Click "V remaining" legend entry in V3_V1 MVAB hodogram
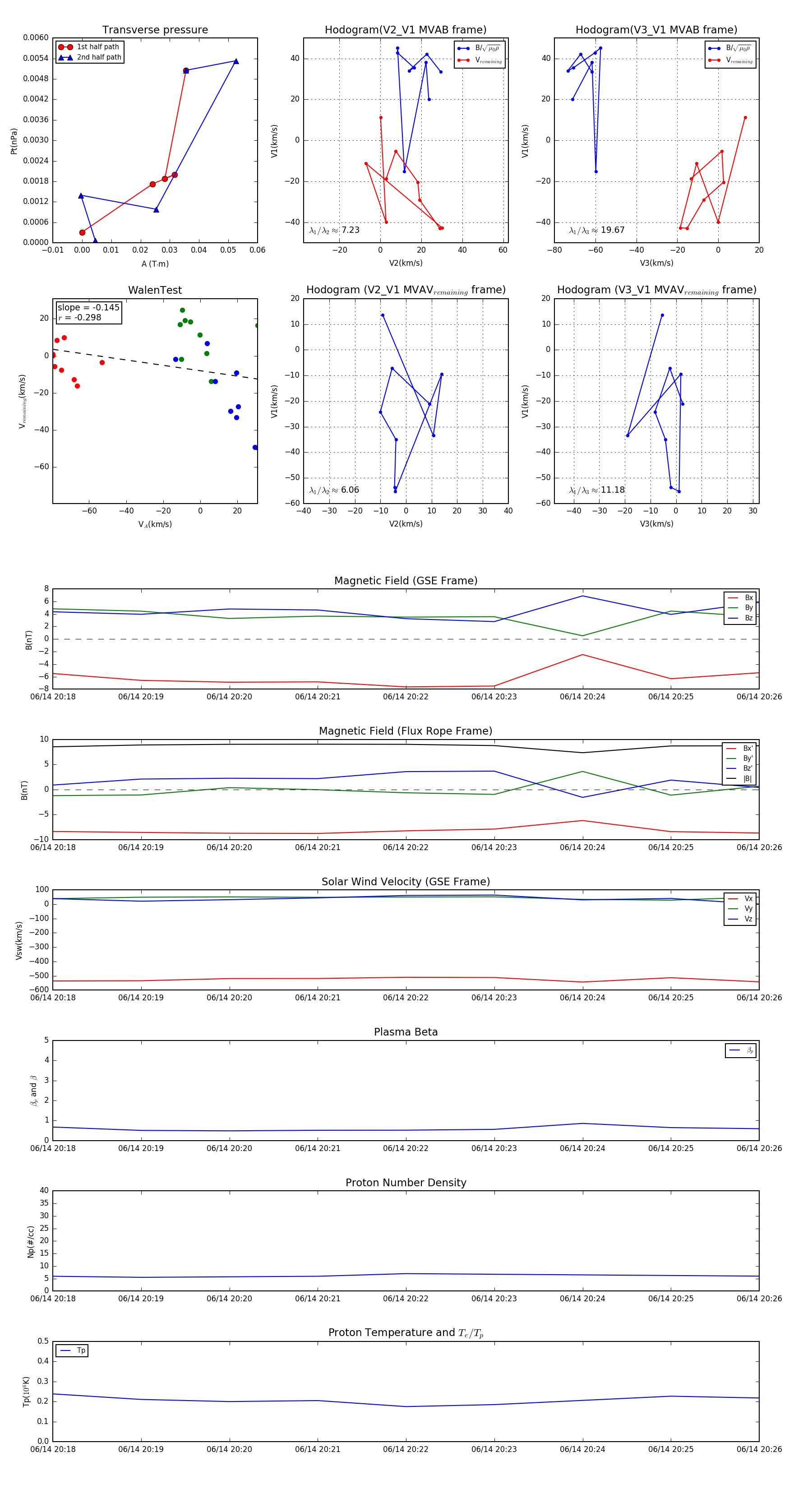Viewport: 812px width, 1489px height. click(x=730, y=60)
